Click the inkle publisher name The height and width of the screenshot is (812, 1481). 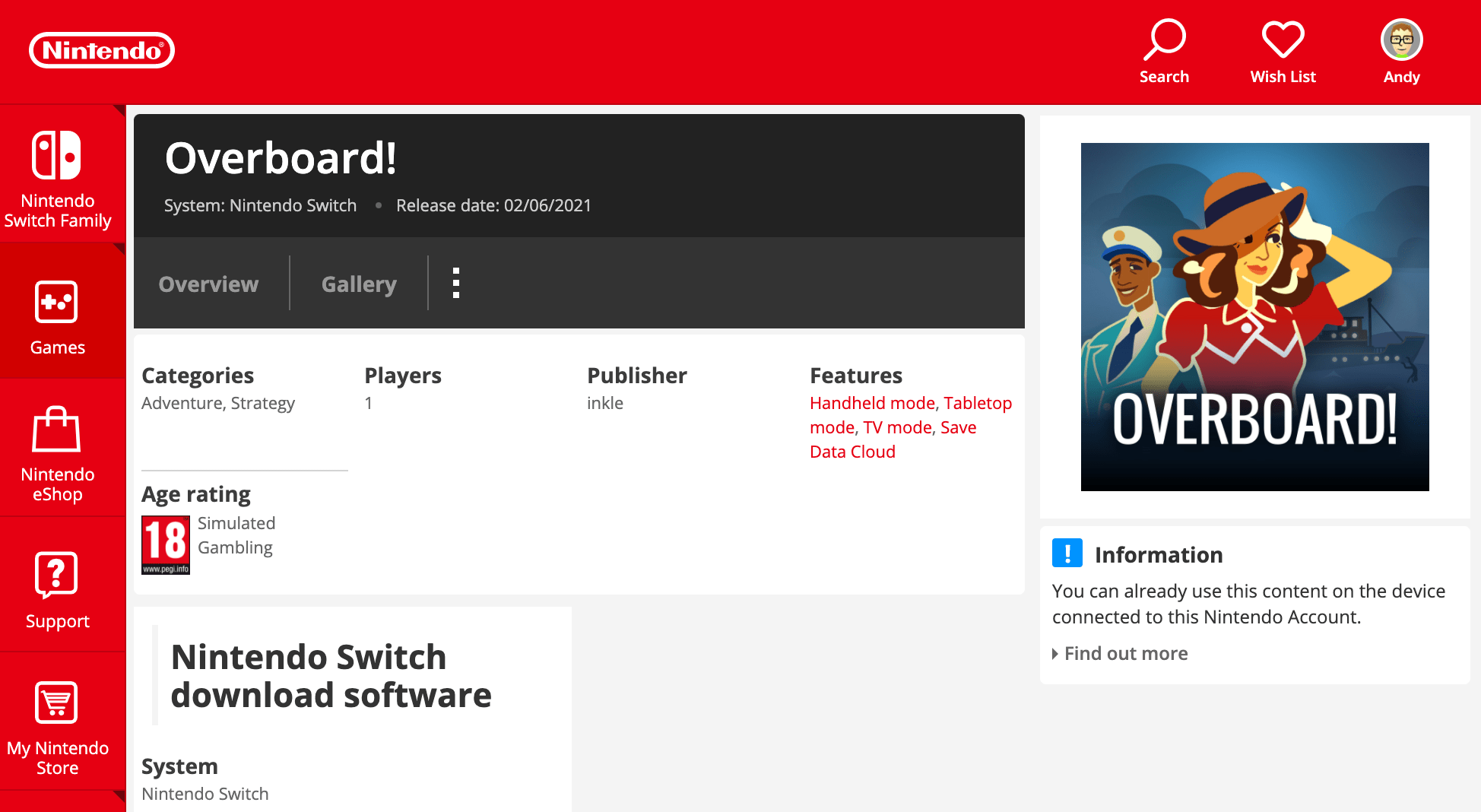[x=605, y=403]
